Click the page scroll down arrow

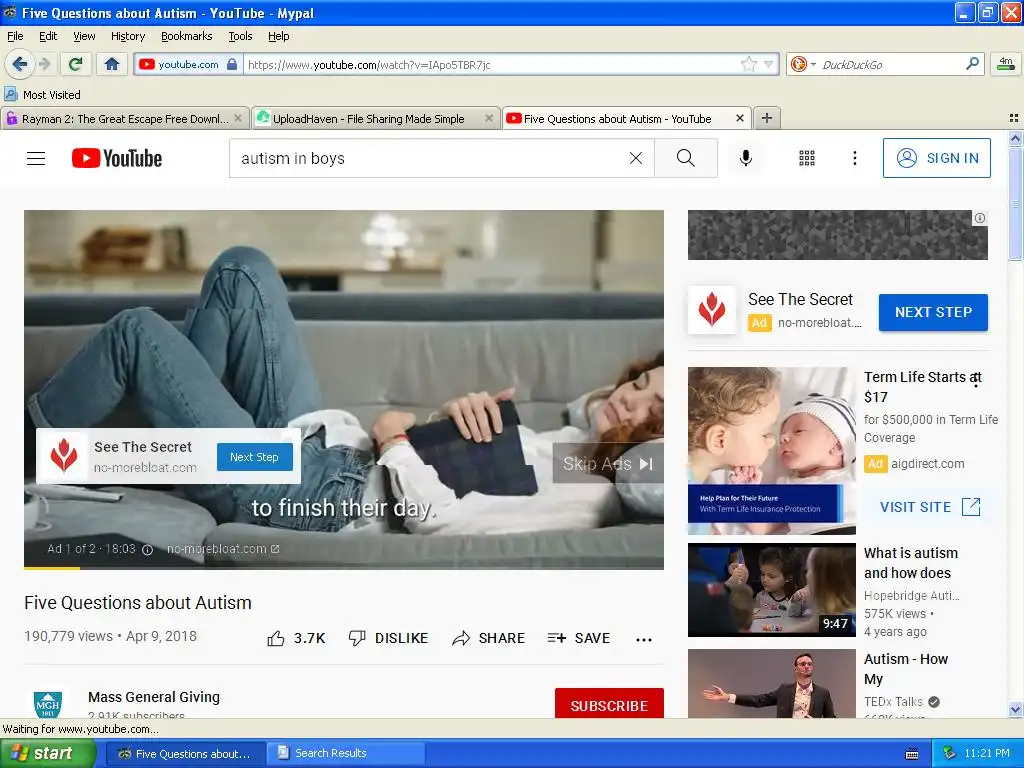click(x=1015, y=709)
